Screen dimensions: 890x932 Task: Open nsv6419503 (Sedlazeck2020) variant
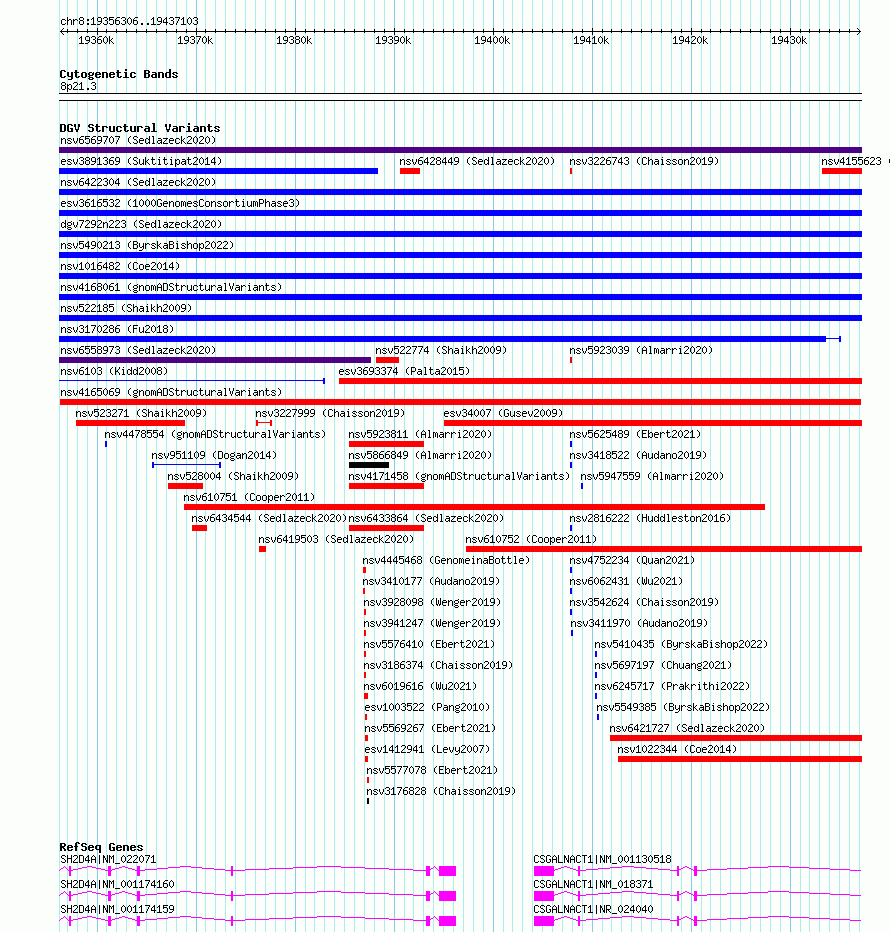click(x=336, y=539)
